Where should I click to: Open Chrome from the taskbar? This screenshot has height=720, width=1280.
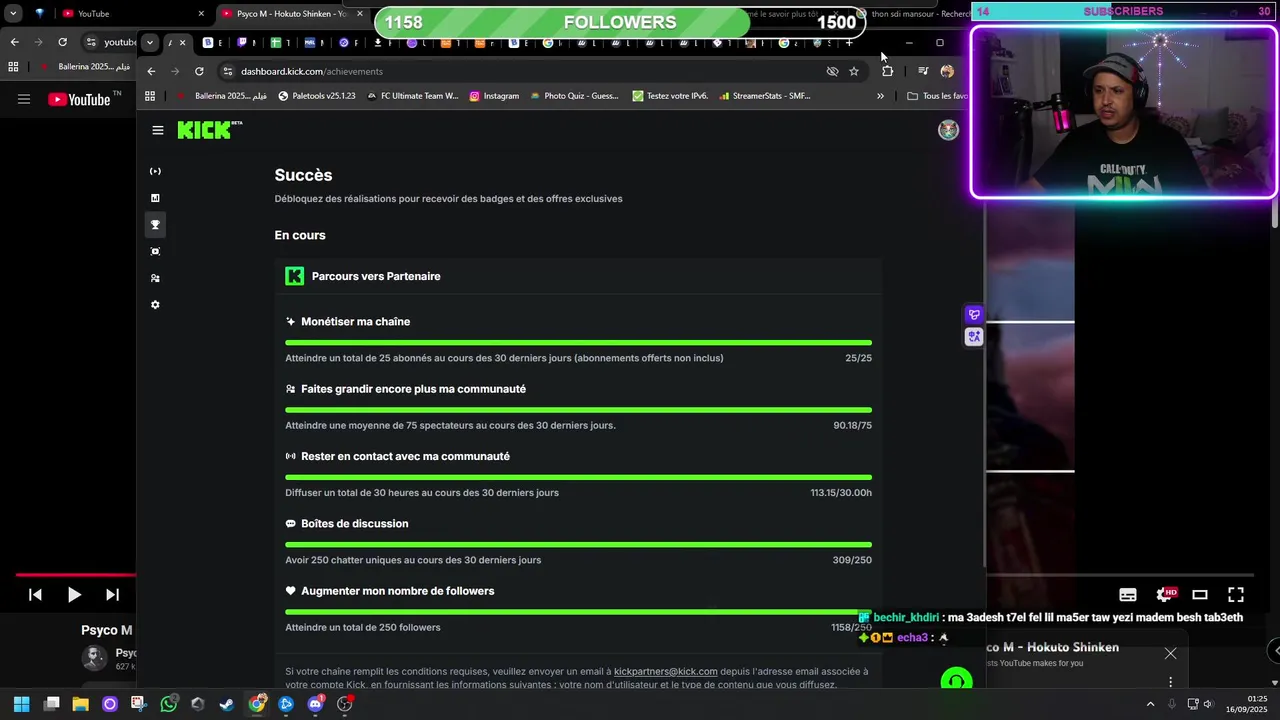[x=257, y=704]
